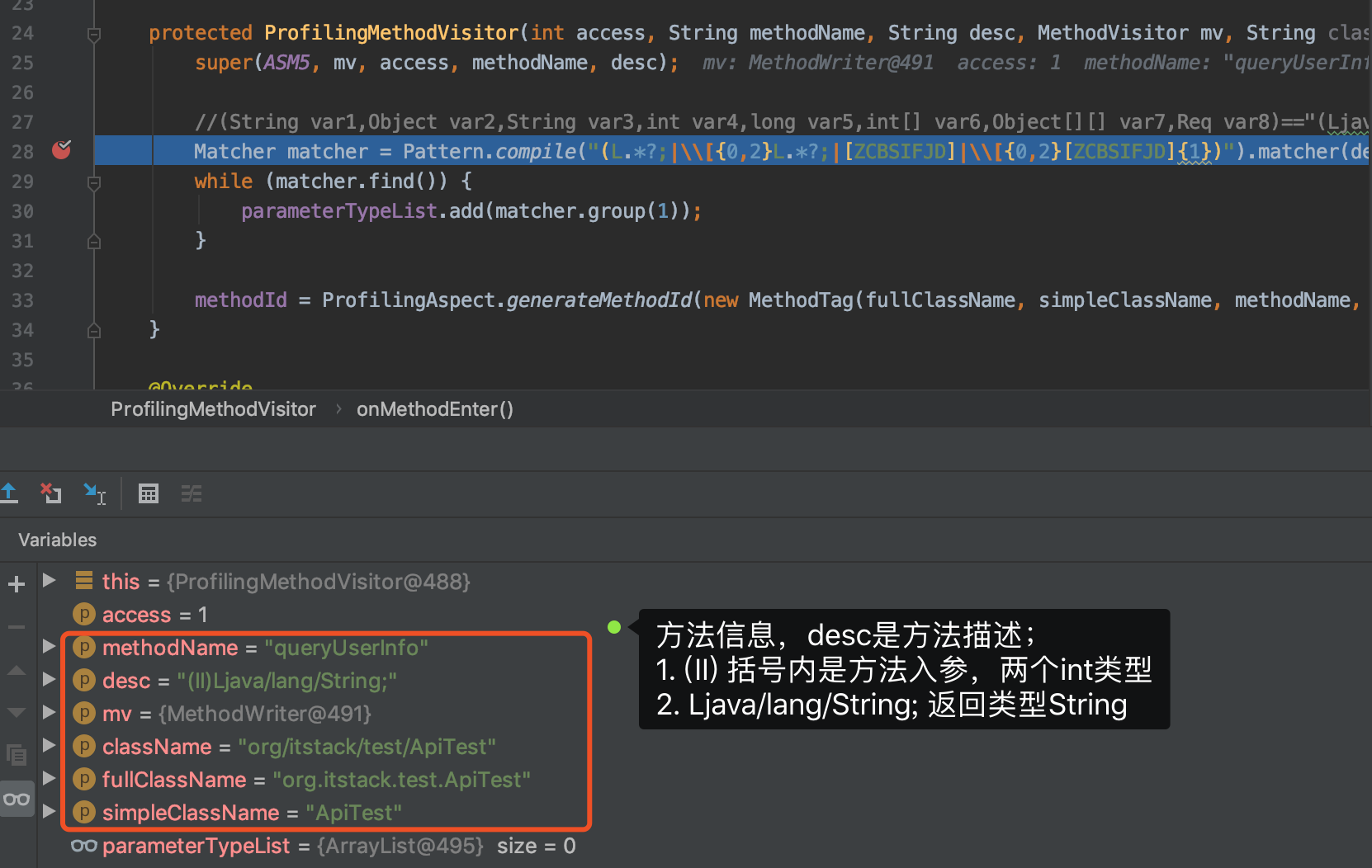Click the Step Out arrow icon

tap(9, 493)
